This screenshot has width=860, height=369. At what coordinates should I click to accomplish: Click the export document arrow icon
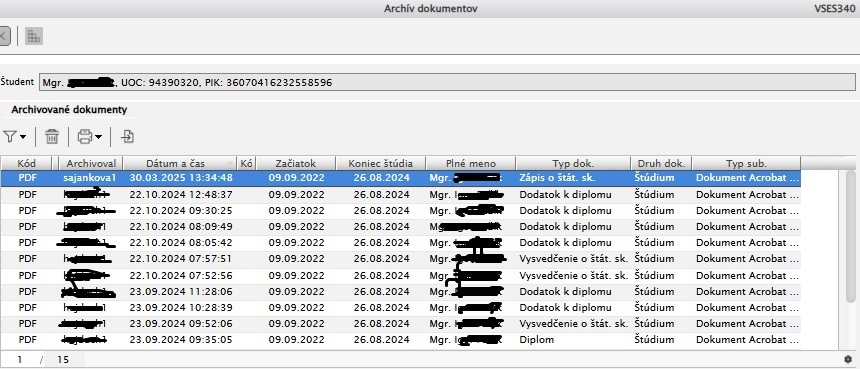coord(127,137)
